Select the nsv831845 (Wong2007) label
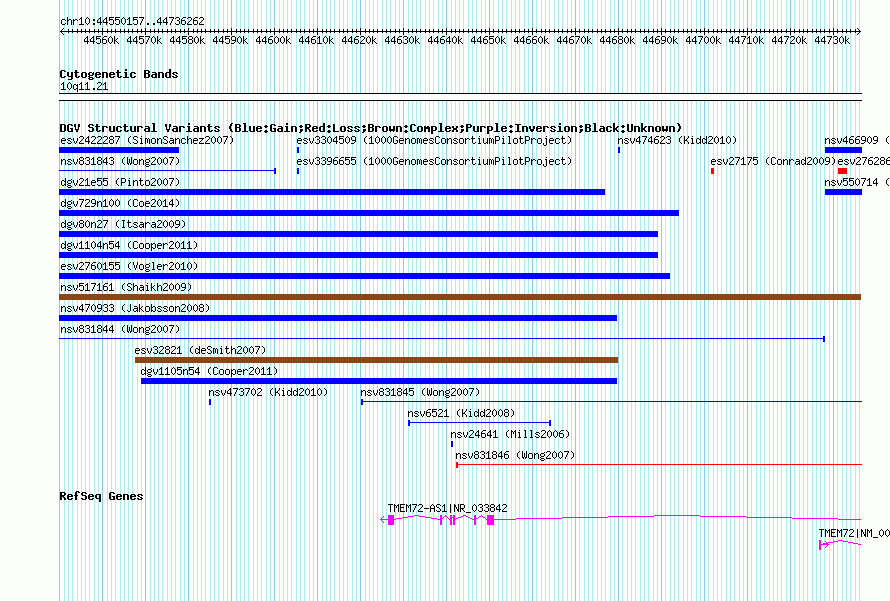 pos(420,392)
